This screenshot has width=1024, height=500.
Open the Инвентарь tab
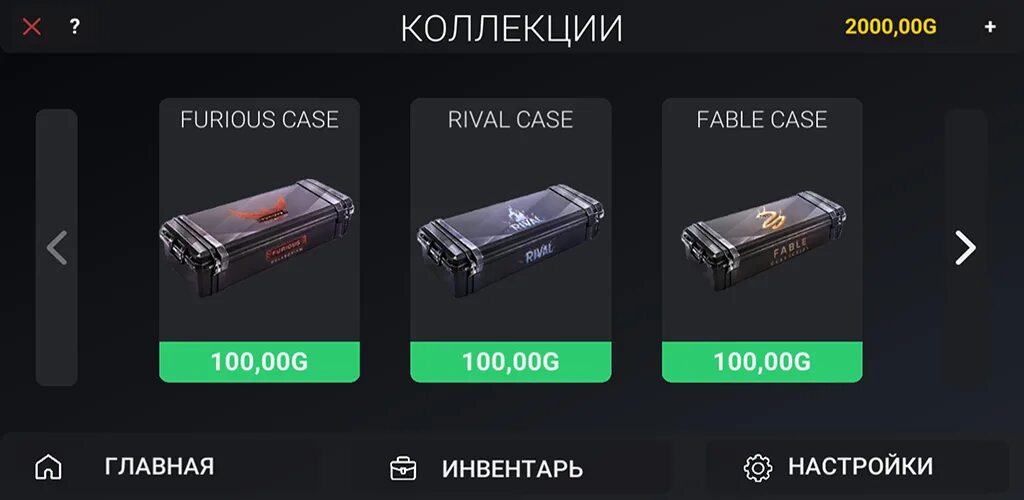coord(512,467)
